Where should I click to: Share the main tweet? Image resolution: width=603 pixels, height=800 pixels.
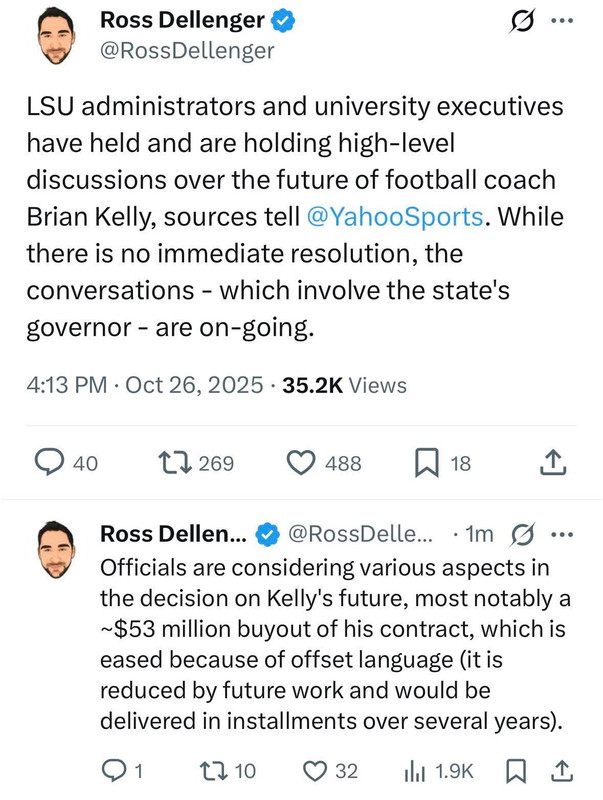tap(553, 463)
